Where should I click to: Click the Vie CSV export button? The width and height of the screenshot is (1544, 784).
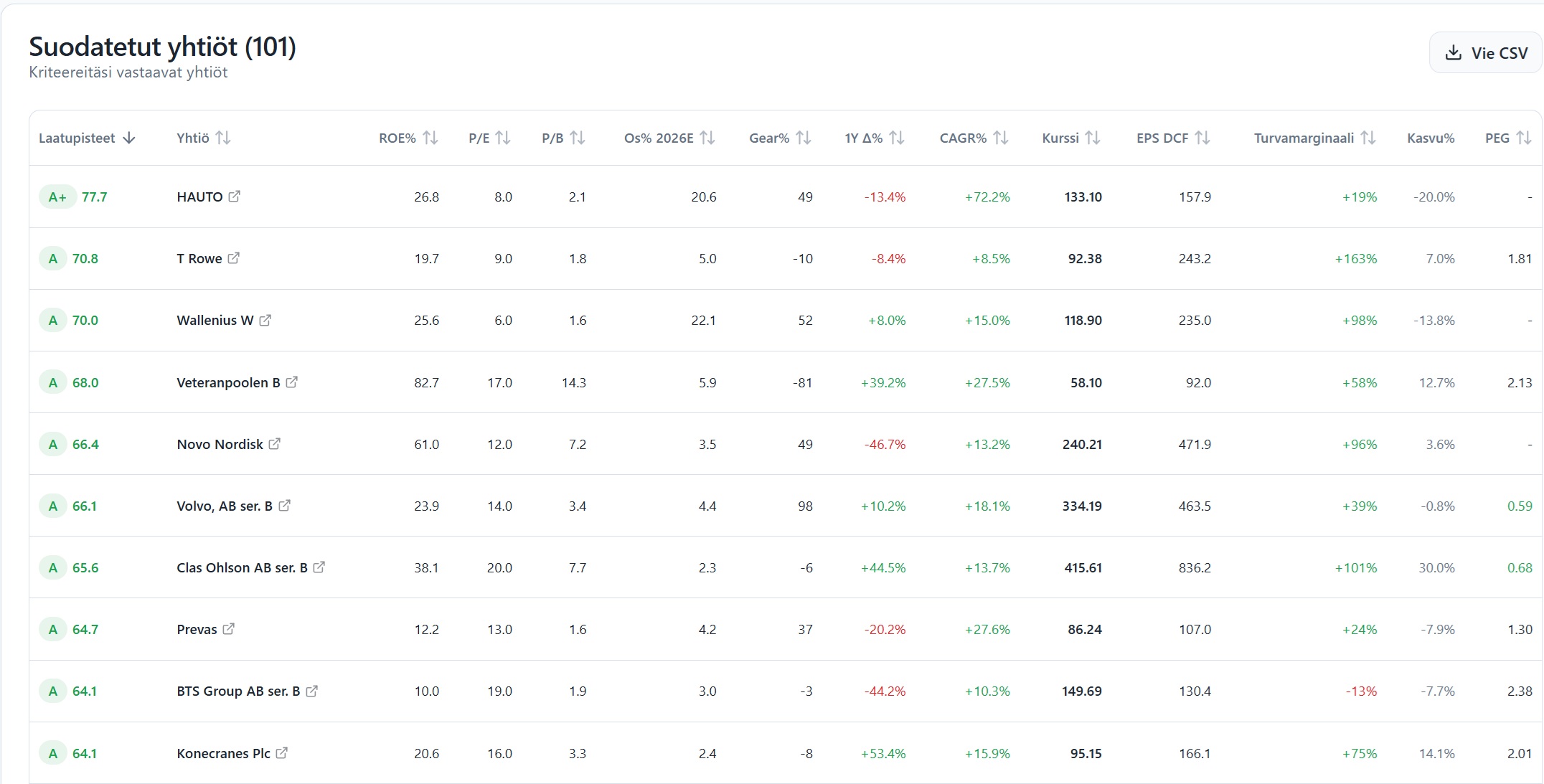coord(1485,53)
